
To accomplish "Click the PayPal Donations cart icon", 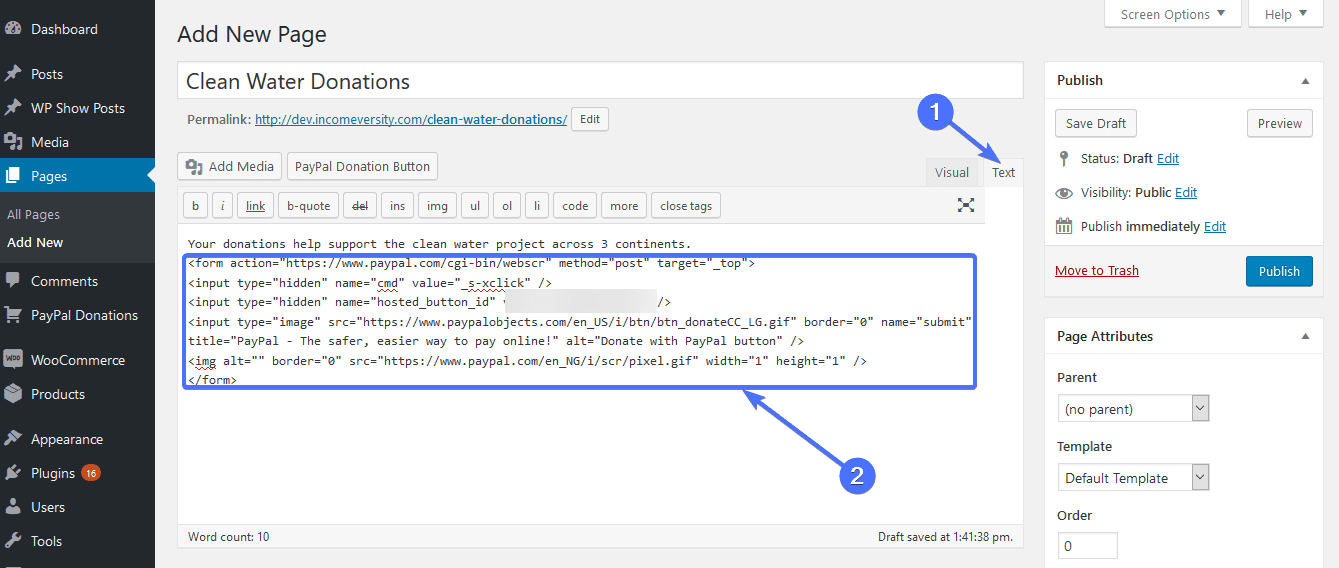I will tap(13, 315).
